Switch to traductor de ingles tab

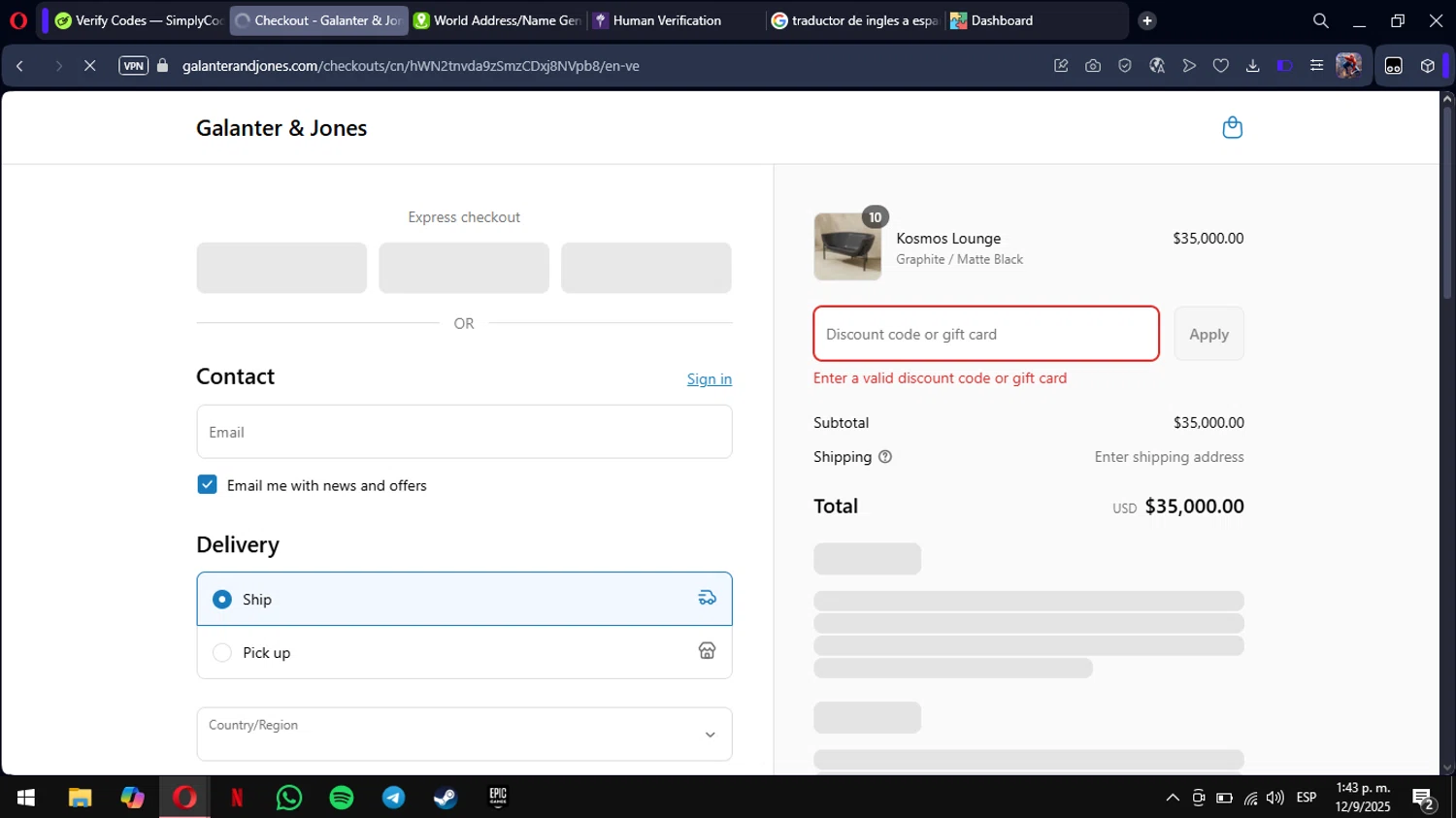tap(854, 20)
